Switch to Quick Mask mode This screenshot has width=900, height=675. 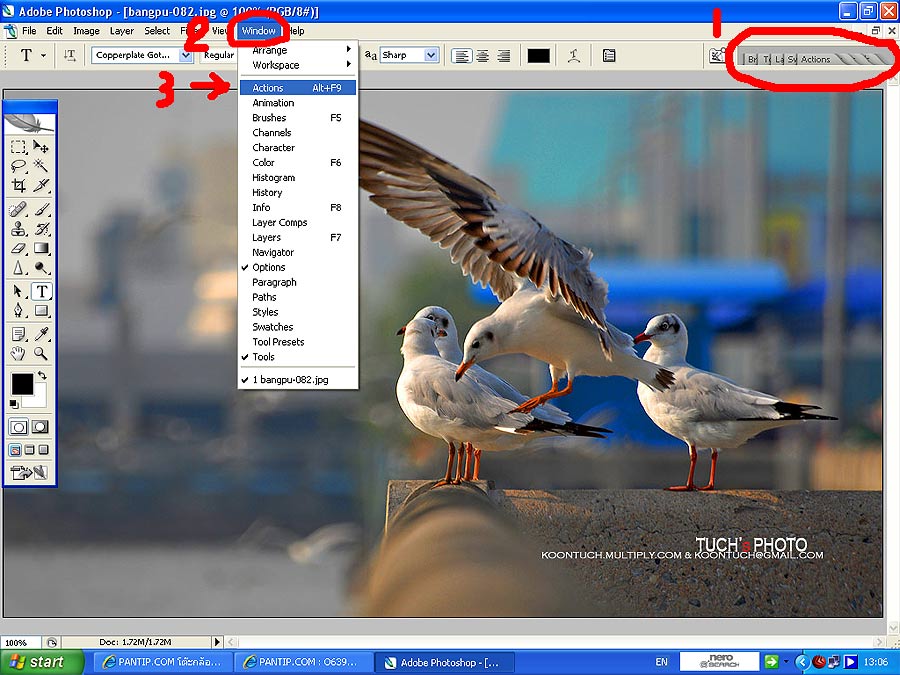[40, 427]
